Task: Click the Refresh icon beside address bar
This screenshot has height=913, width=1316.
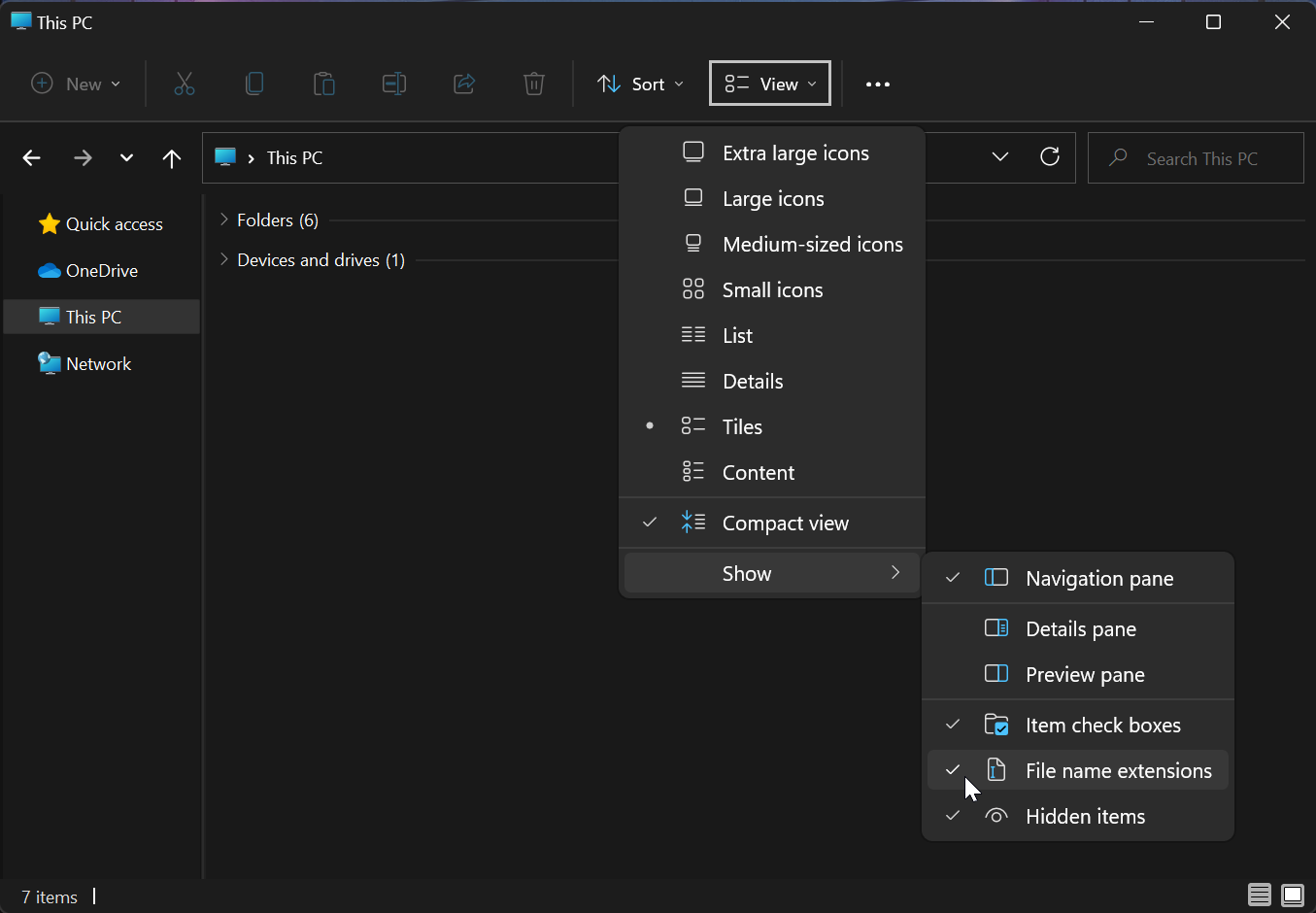Action: pyautogui.click(x=1050, y=157)
